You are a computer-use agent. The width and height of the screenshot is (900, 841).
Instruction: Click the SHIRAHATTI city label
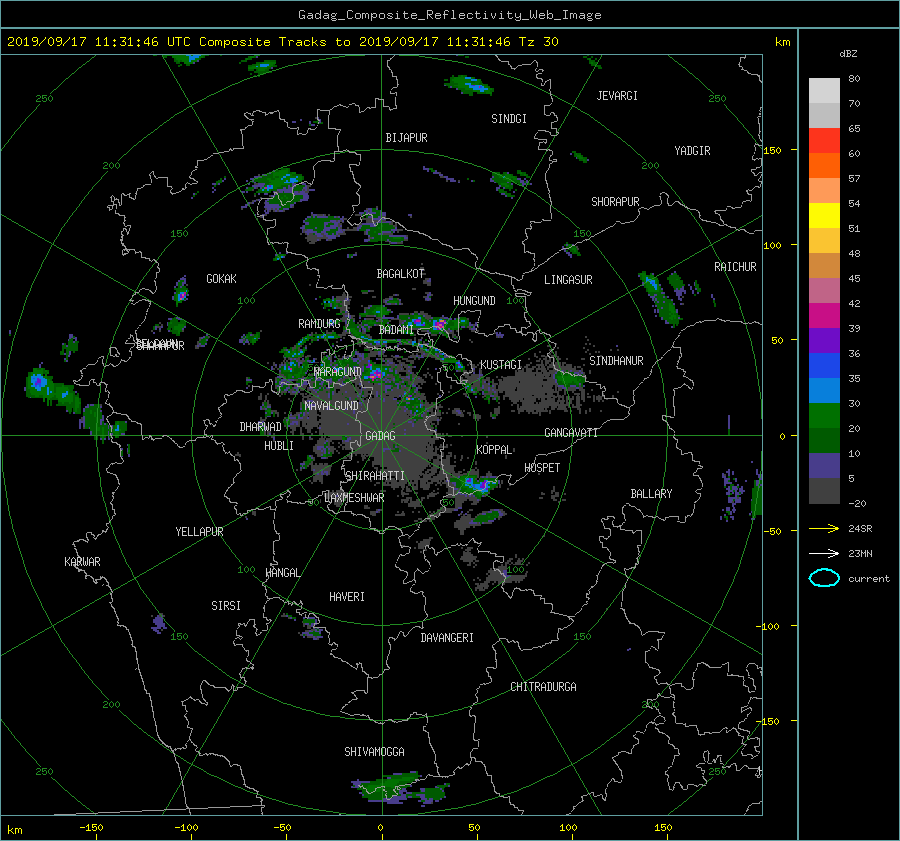tap(375, 476)
